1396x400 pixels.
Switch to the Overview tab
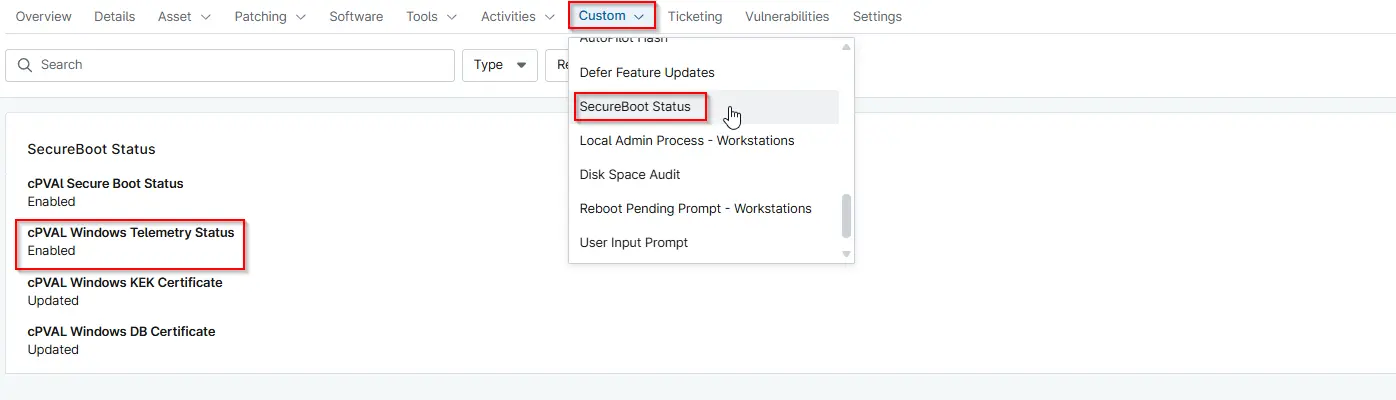pyautogui.click(x=44, y=17)
